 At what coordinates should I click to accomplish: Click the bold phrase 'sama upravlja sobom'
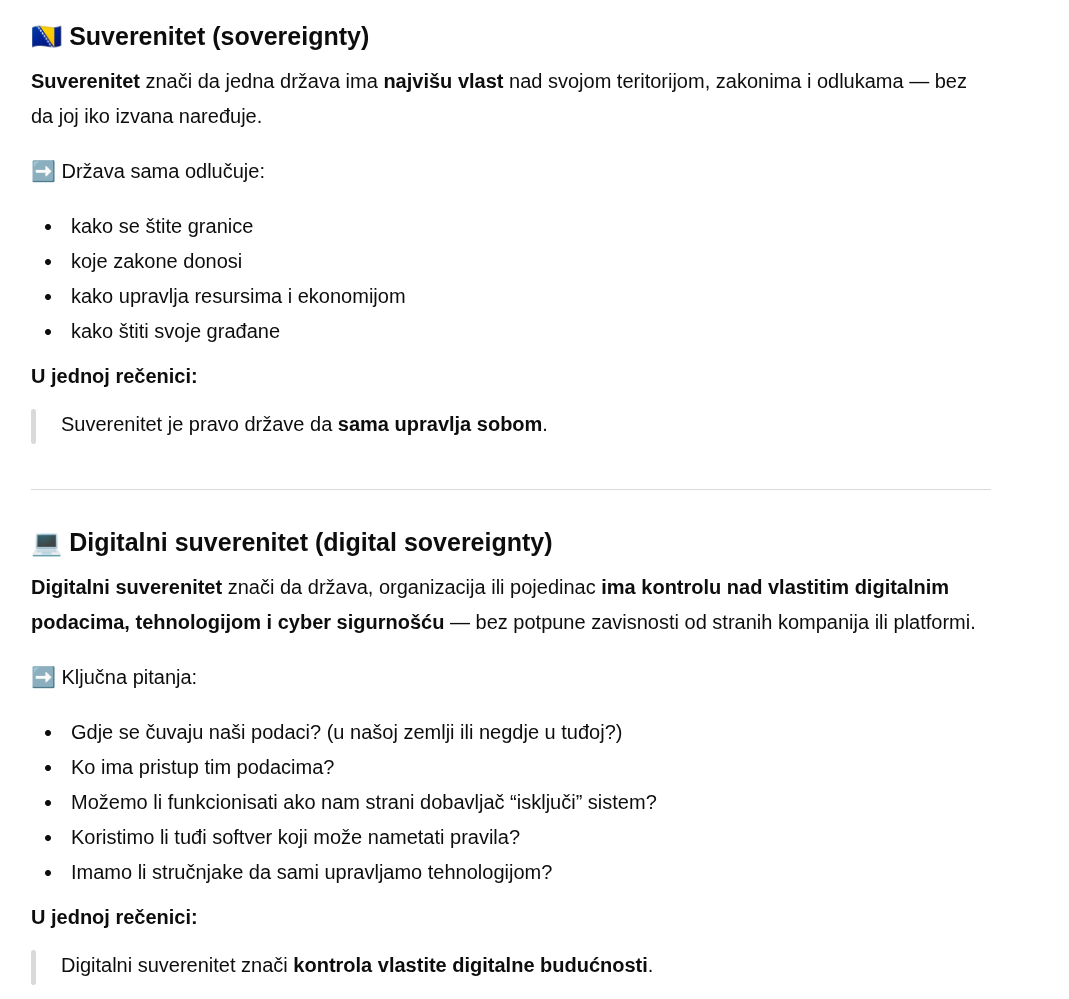tap(440, 424)
